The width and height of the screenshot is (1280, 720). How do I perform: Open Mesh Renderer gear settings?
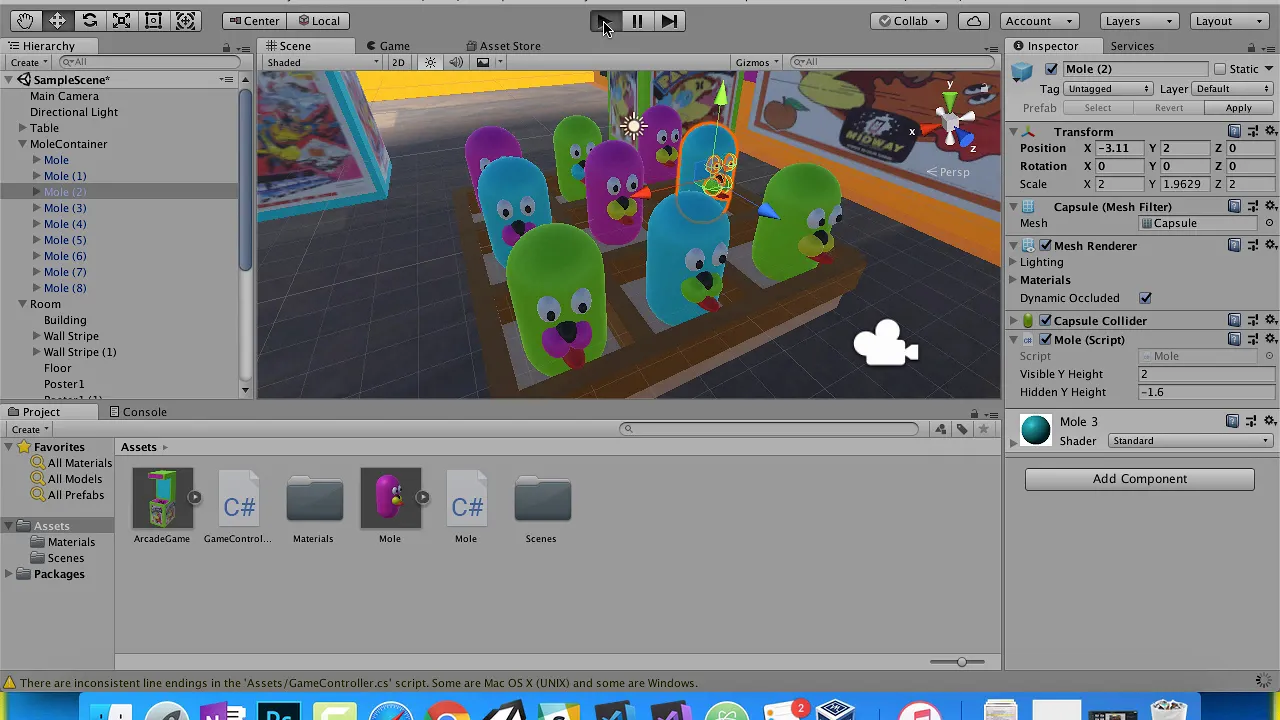point(1271,245)
